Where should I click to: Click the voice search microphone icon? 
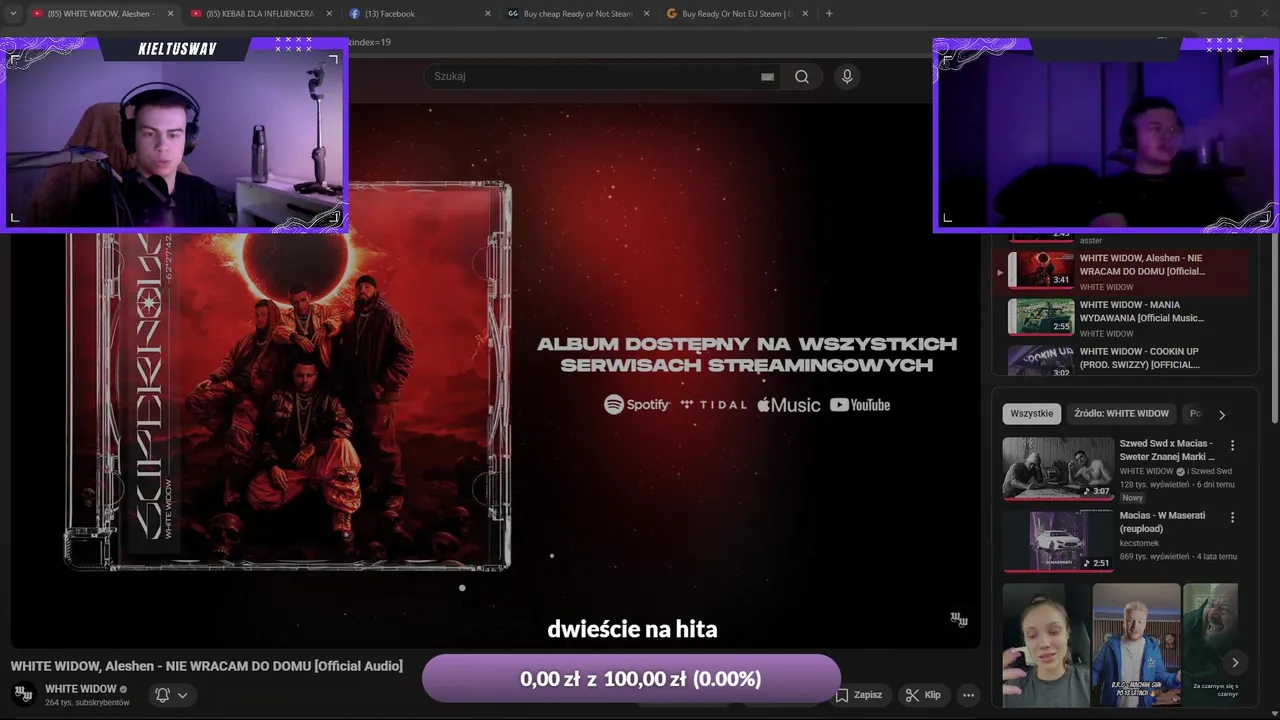click(x=847, y=77)
